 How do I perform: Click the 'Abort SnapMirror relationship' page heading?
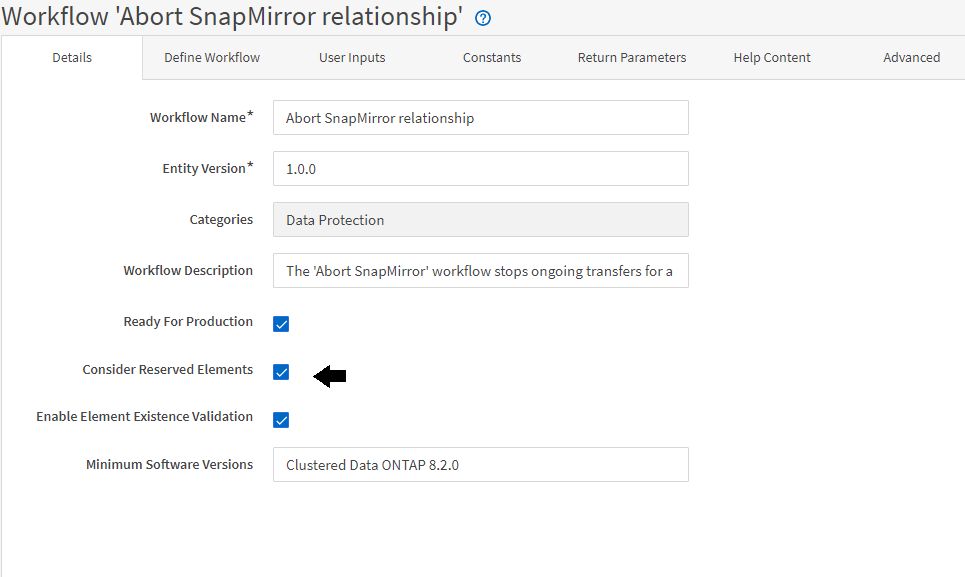[x=233, y=17]
